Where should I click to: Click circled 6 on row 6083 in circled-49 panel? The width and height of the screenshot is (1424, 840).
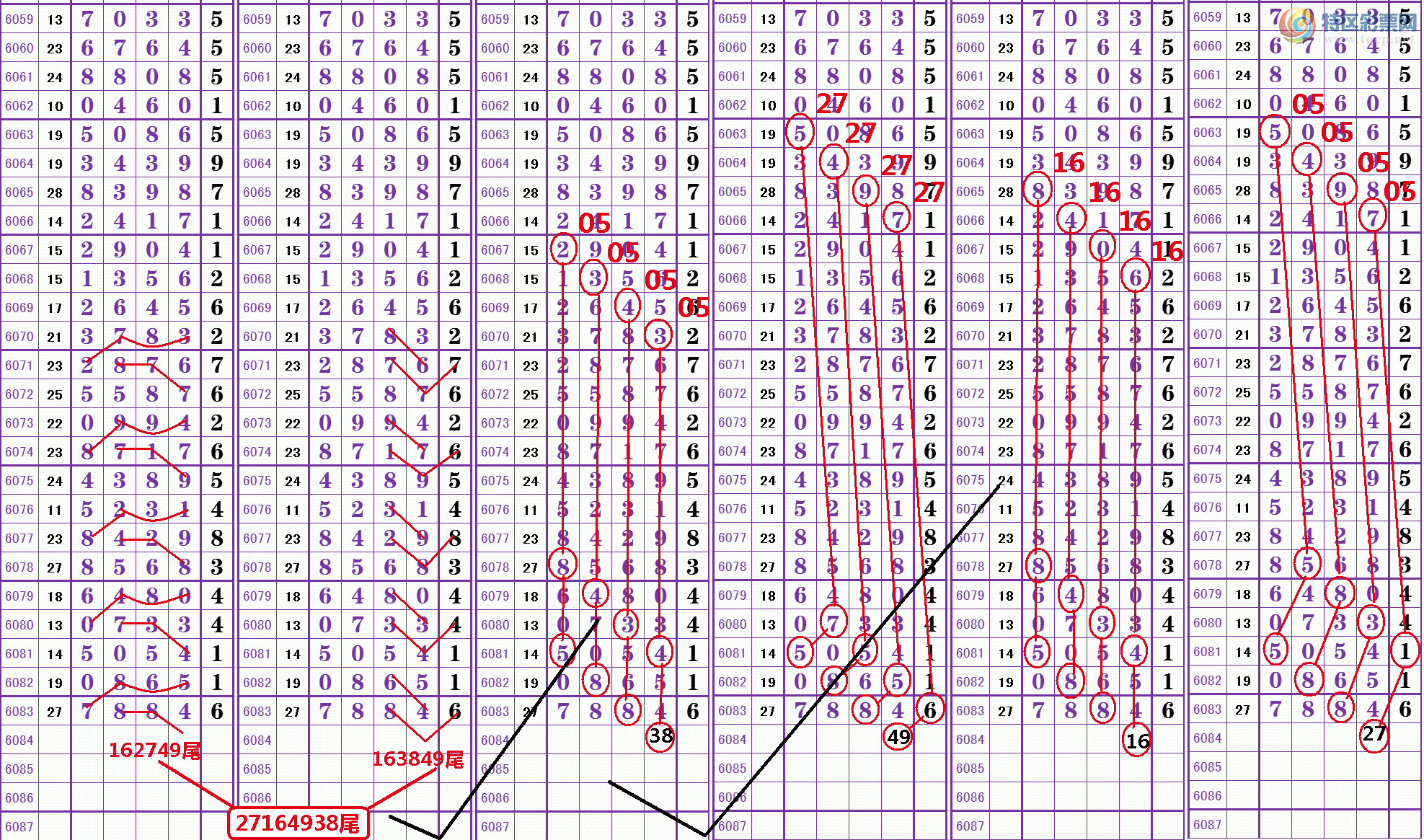tap(930, 710)
